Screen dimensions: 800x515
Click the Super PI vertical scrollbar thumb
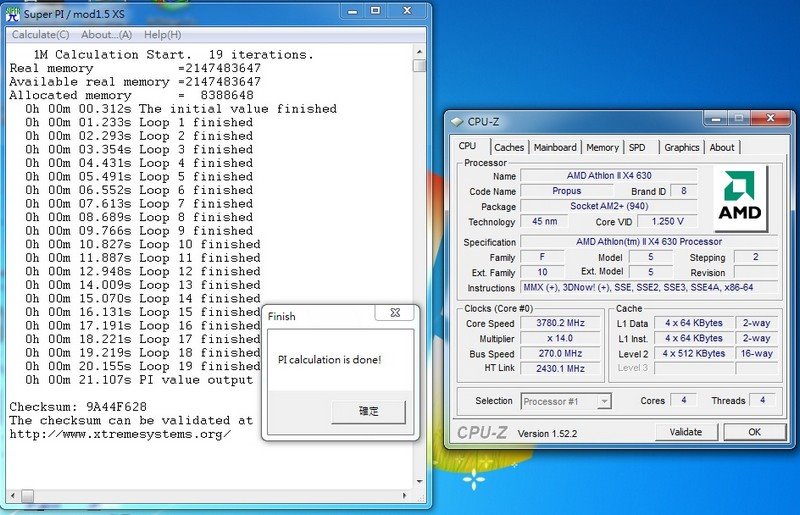pos(419,66)
